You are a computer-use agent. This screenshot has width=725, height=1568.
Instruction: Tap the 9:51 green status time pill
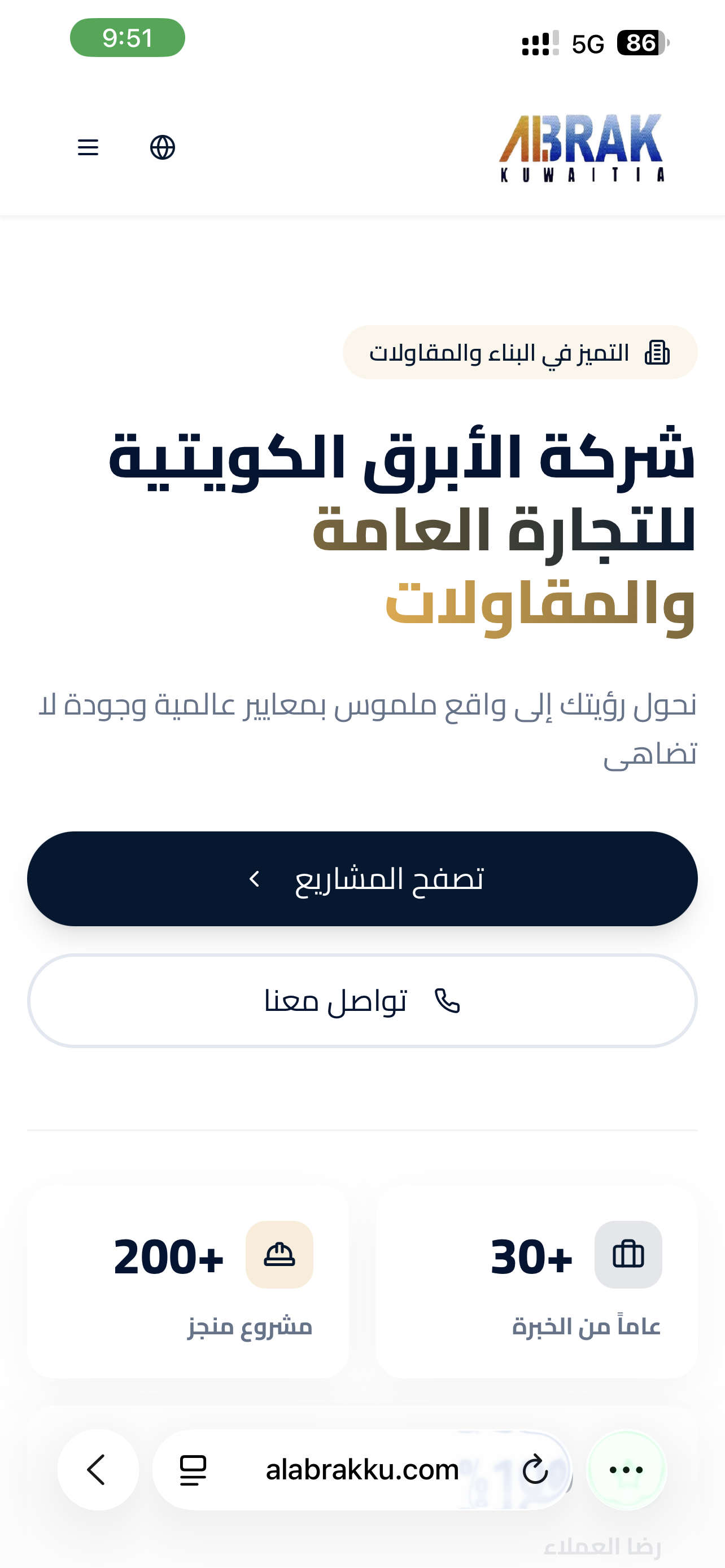point(127,38)
